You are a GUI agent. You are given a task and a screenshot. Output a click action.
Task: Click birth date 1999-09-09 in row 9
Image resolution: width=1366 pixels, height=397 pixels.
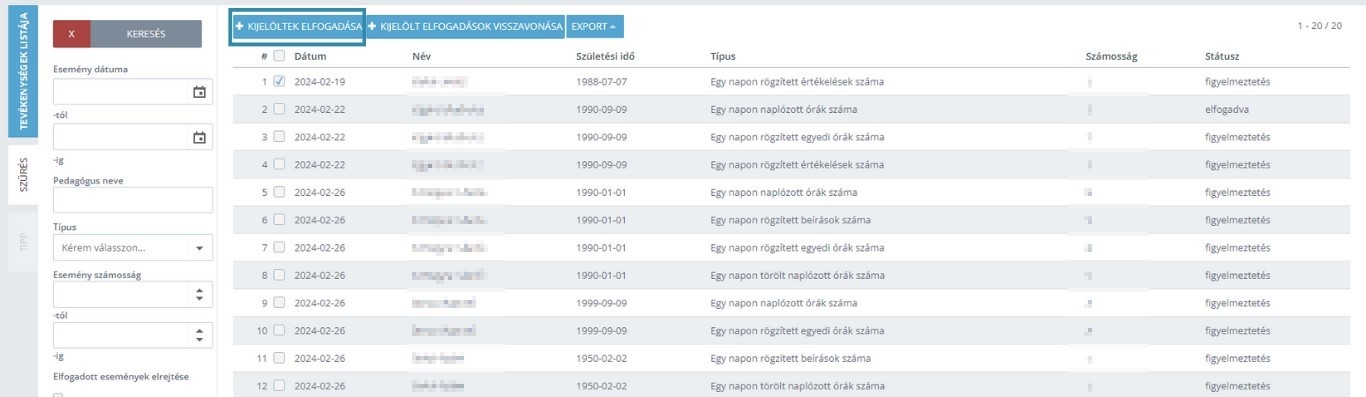(x=601, y=302)
